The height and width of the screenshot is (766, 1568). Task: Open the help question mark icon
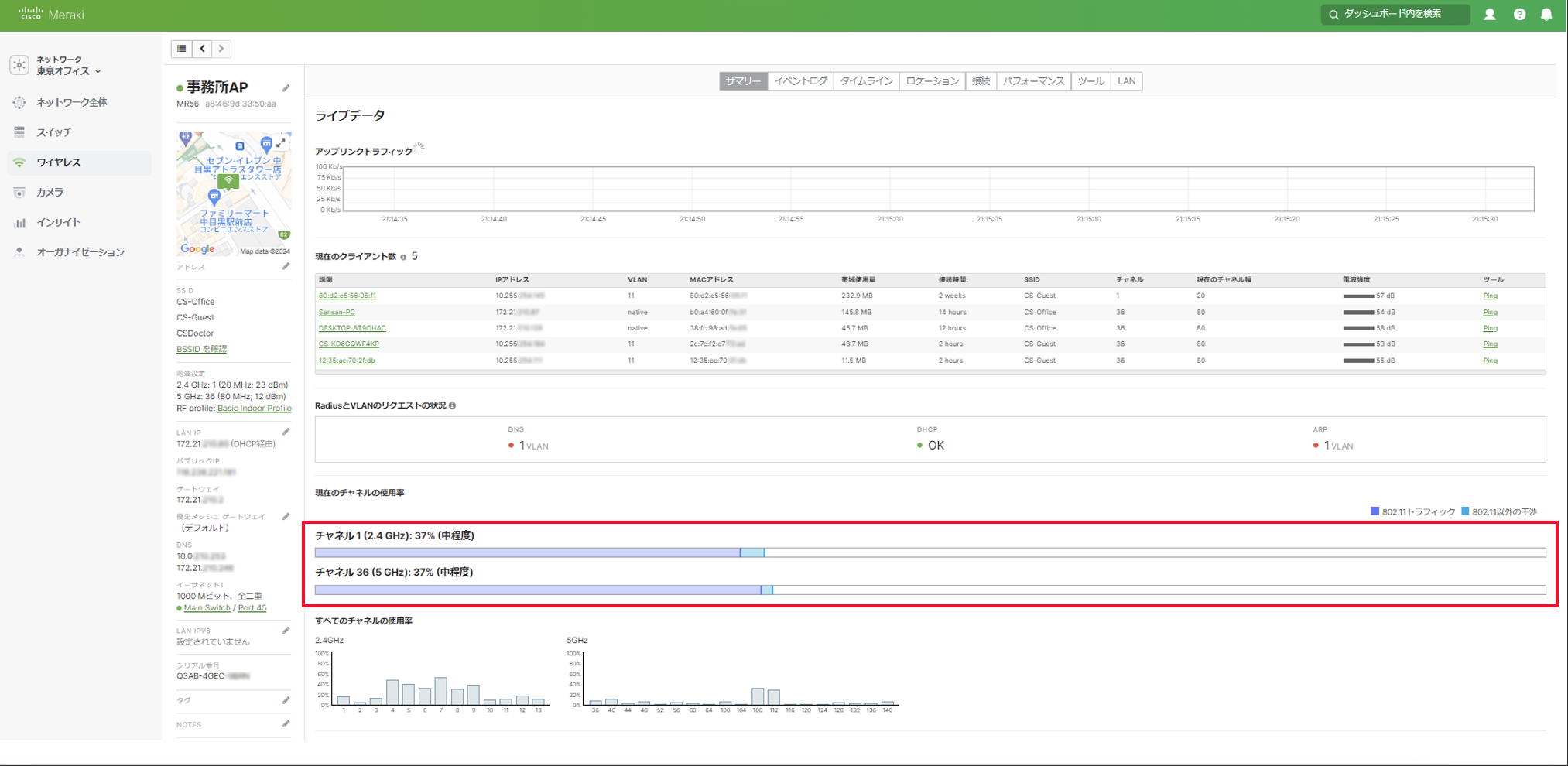[1519, 14]
